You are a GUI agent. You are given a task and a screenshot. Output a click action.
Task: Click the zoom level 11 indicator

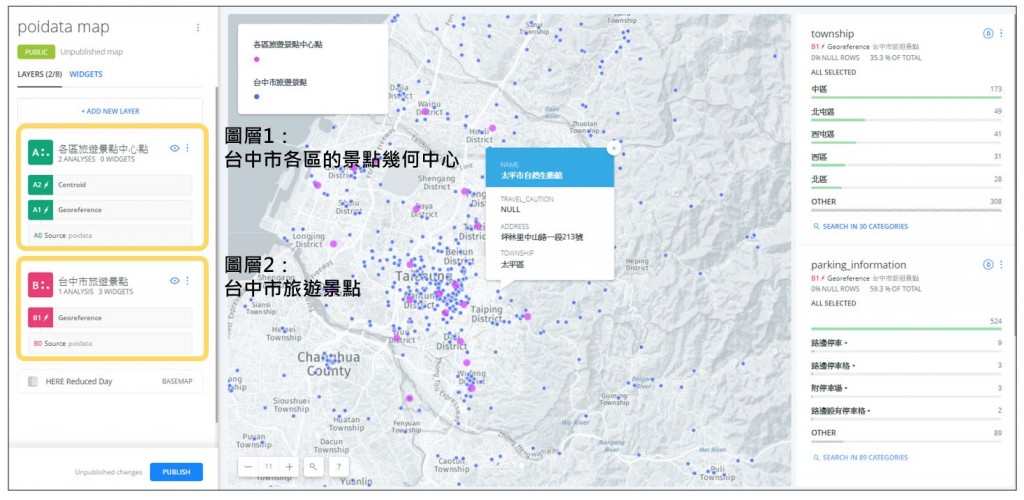tap(268, 467)
